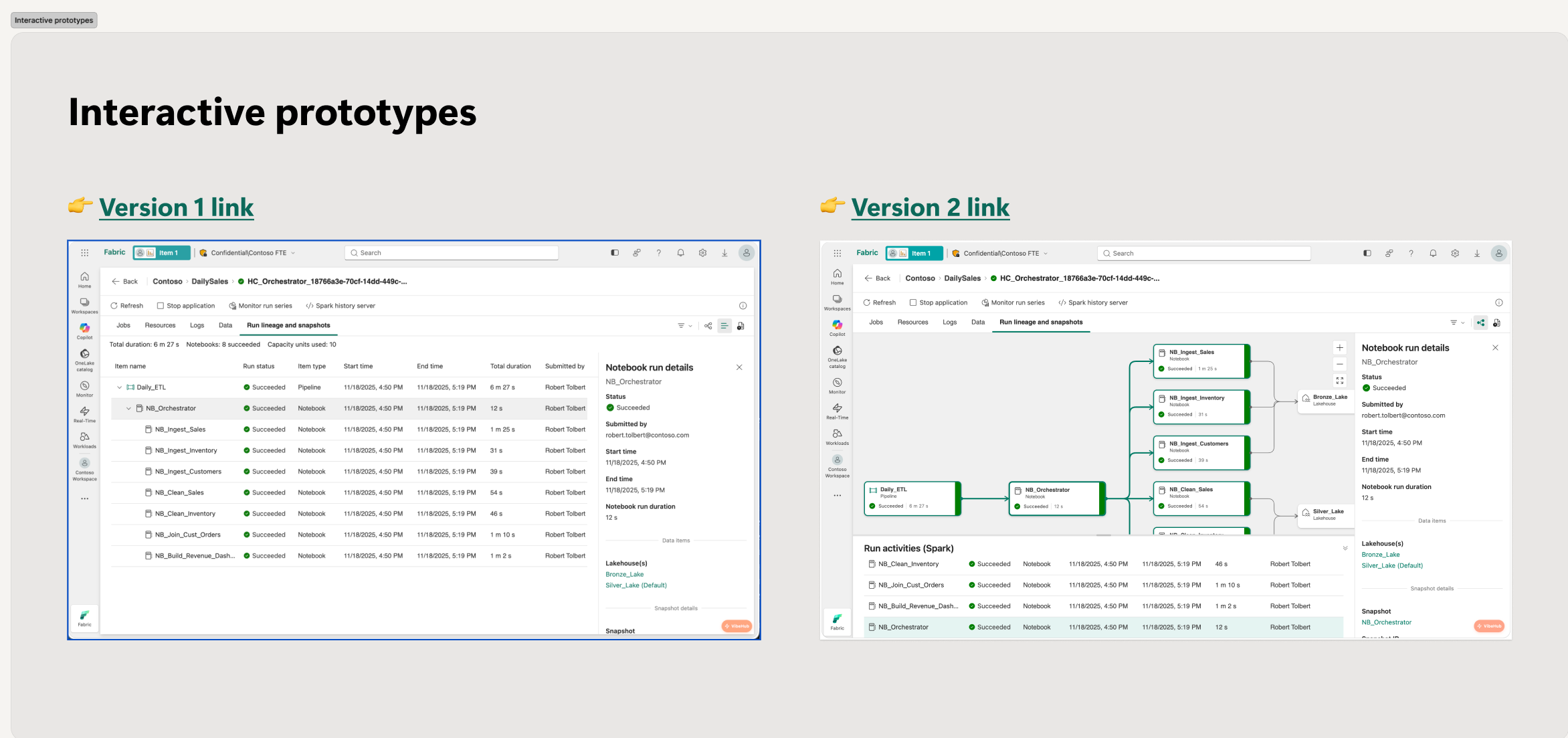The height and width of the screenshot is (738, 1568).
Task: Open Confidential\Contoso FTE dropdown in Version 2
Action: click(x=1000, y=254)
